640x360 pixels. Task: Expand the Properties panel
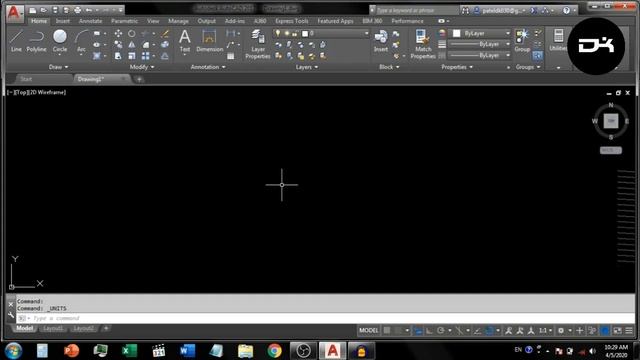click(457, 67)
